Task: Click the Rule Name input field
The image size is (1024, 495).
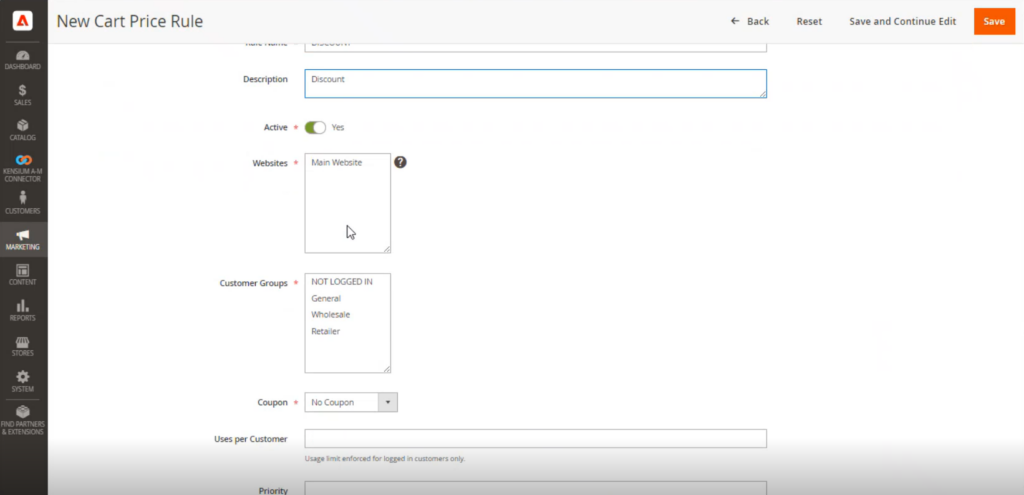Action: (x=536, y=48)
